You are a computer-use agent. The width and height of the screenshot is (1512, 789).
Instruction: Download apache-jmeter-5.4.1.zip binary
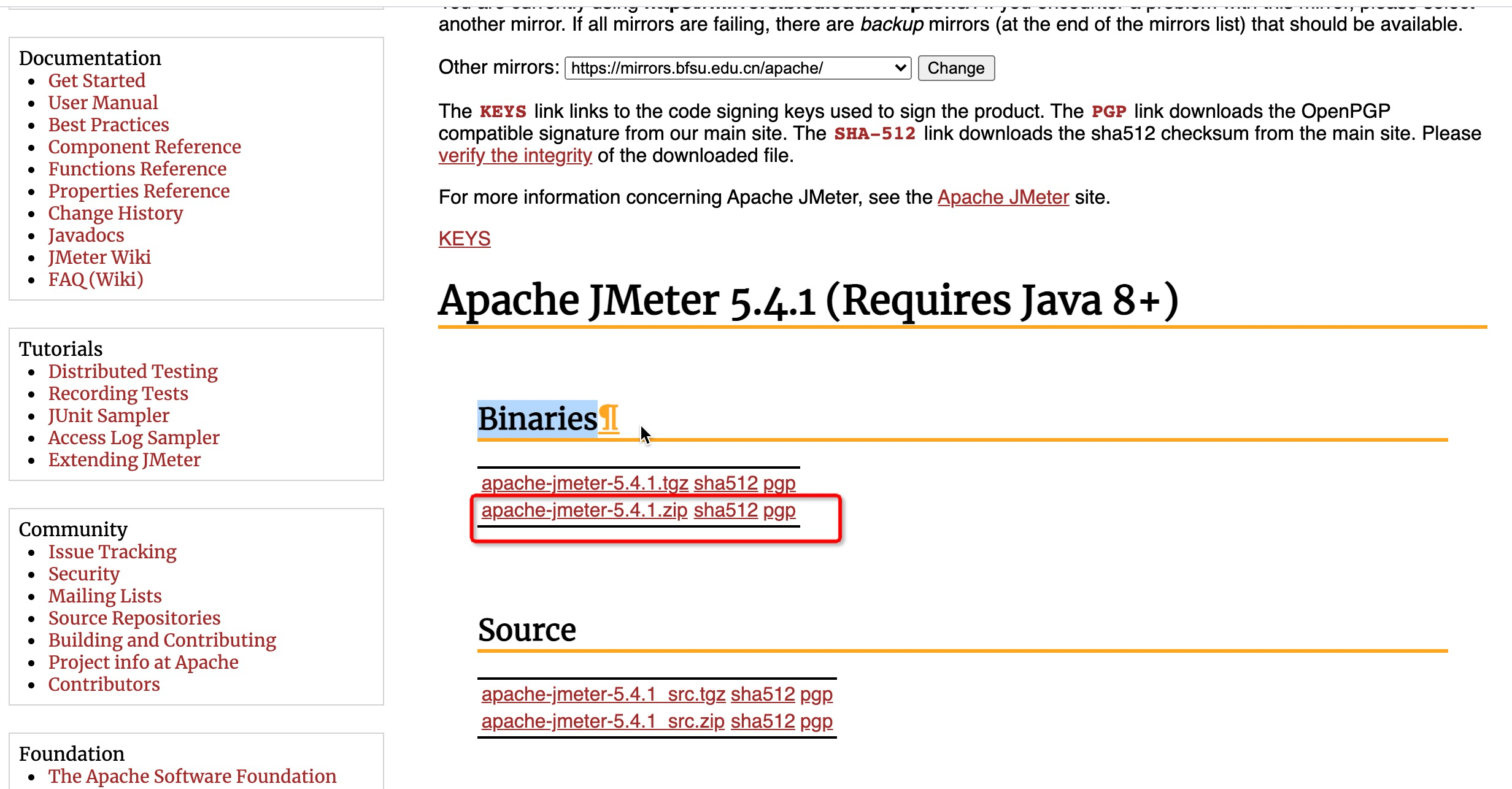click(x=584, y=510)
